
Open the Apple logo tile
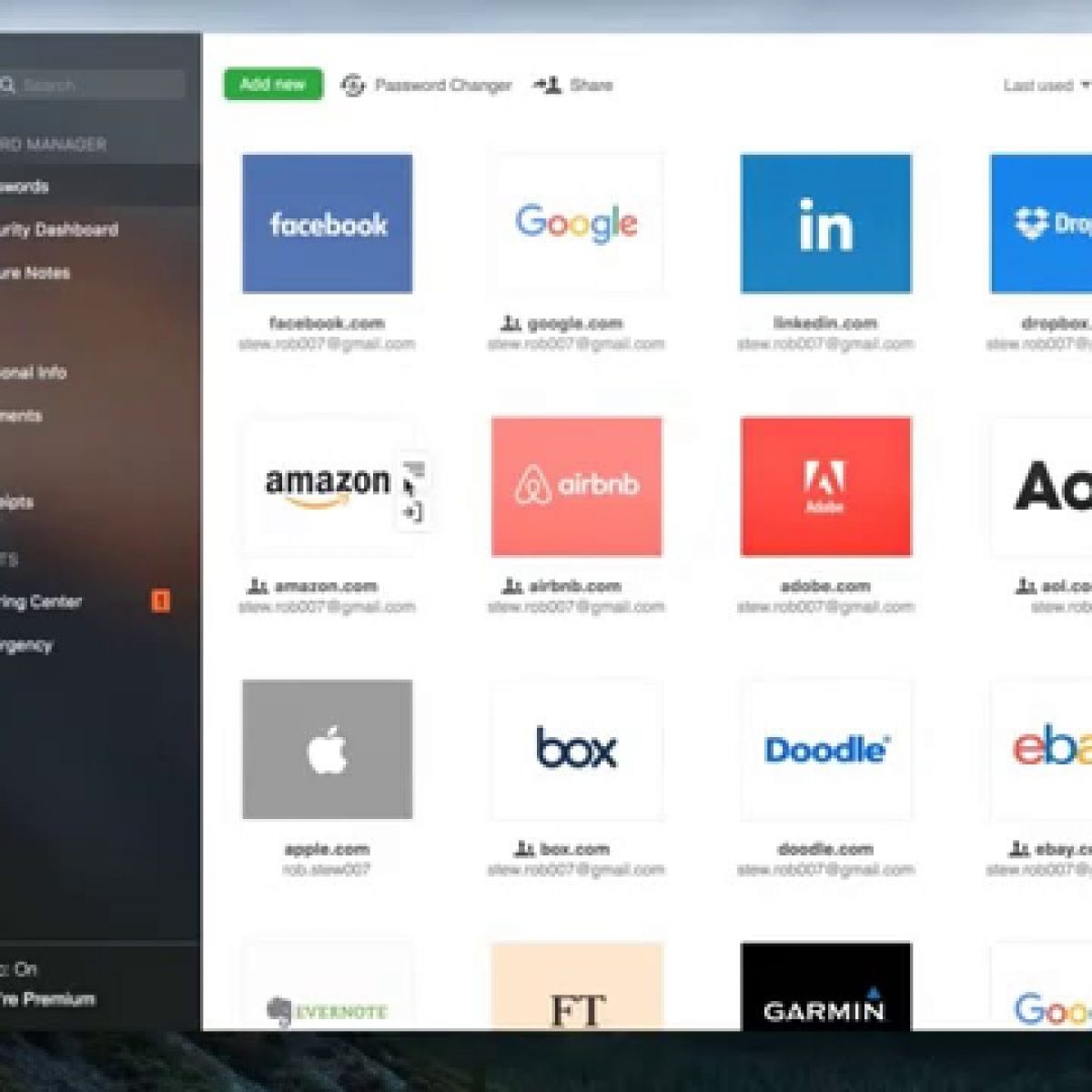328,750
